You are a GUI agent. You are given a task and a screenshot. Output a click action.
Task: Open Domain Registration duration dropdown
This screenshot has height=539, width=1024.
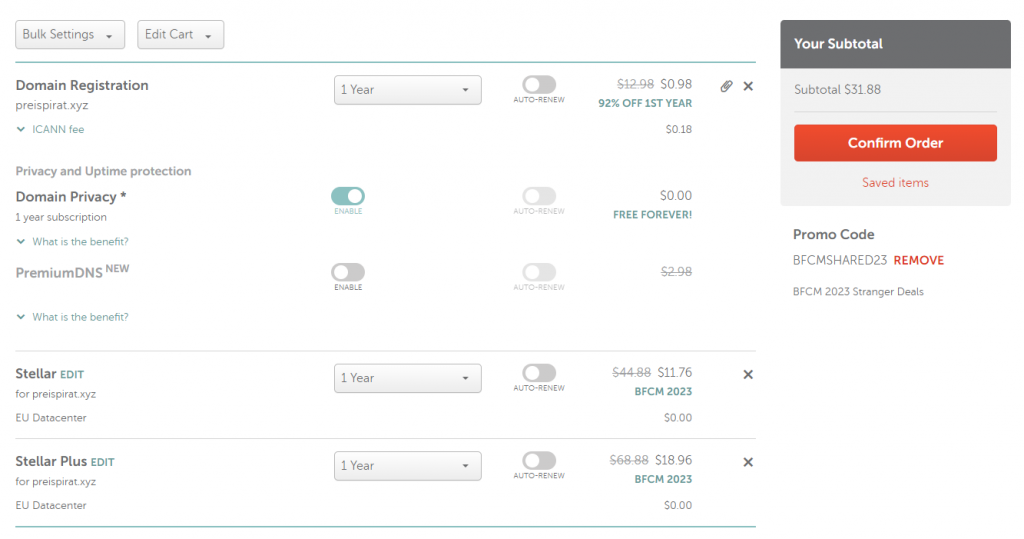click(407, 90)
